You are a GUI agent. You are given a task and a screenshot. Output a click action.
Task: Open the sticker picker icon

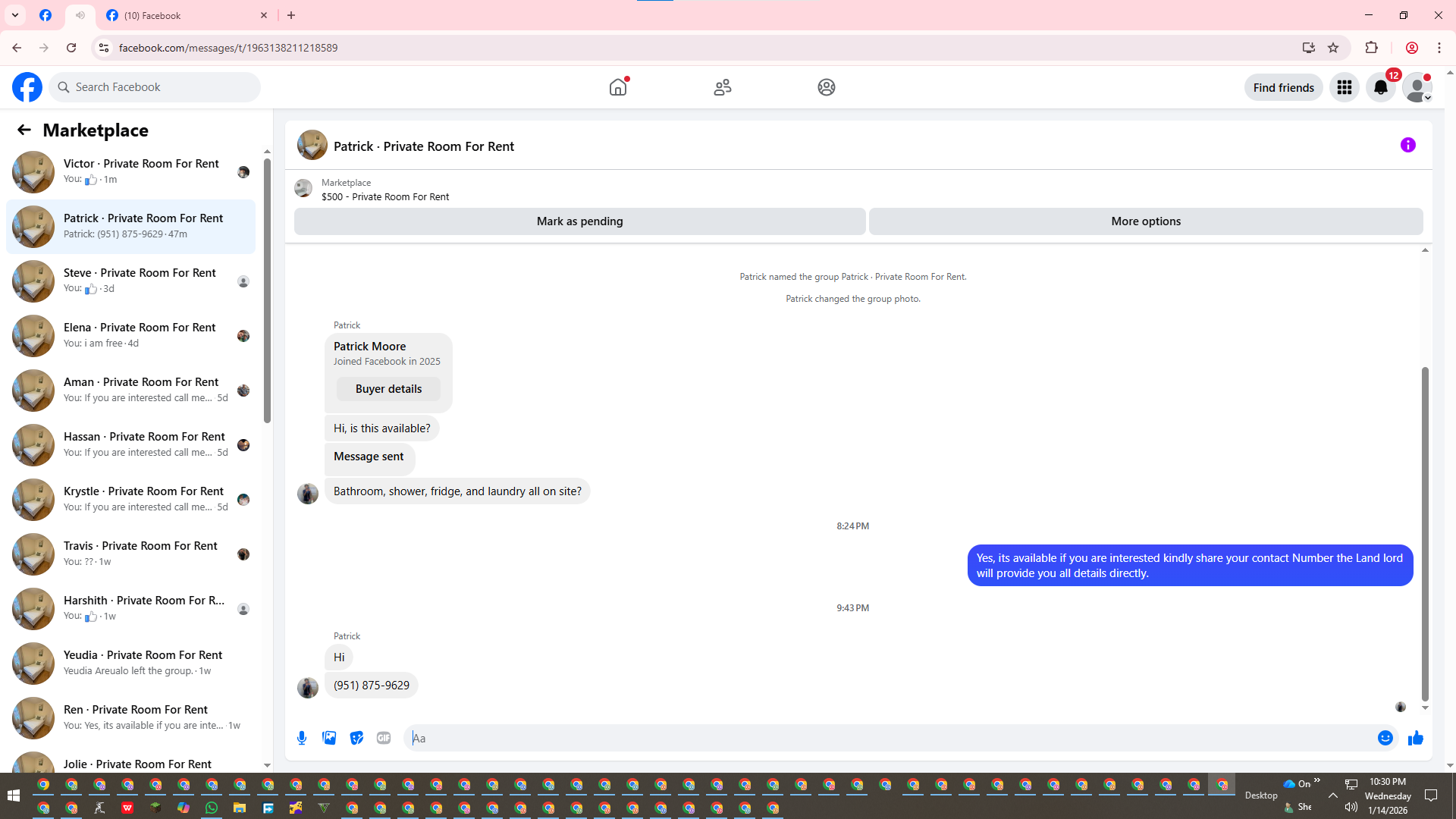[x=356, y=738]
